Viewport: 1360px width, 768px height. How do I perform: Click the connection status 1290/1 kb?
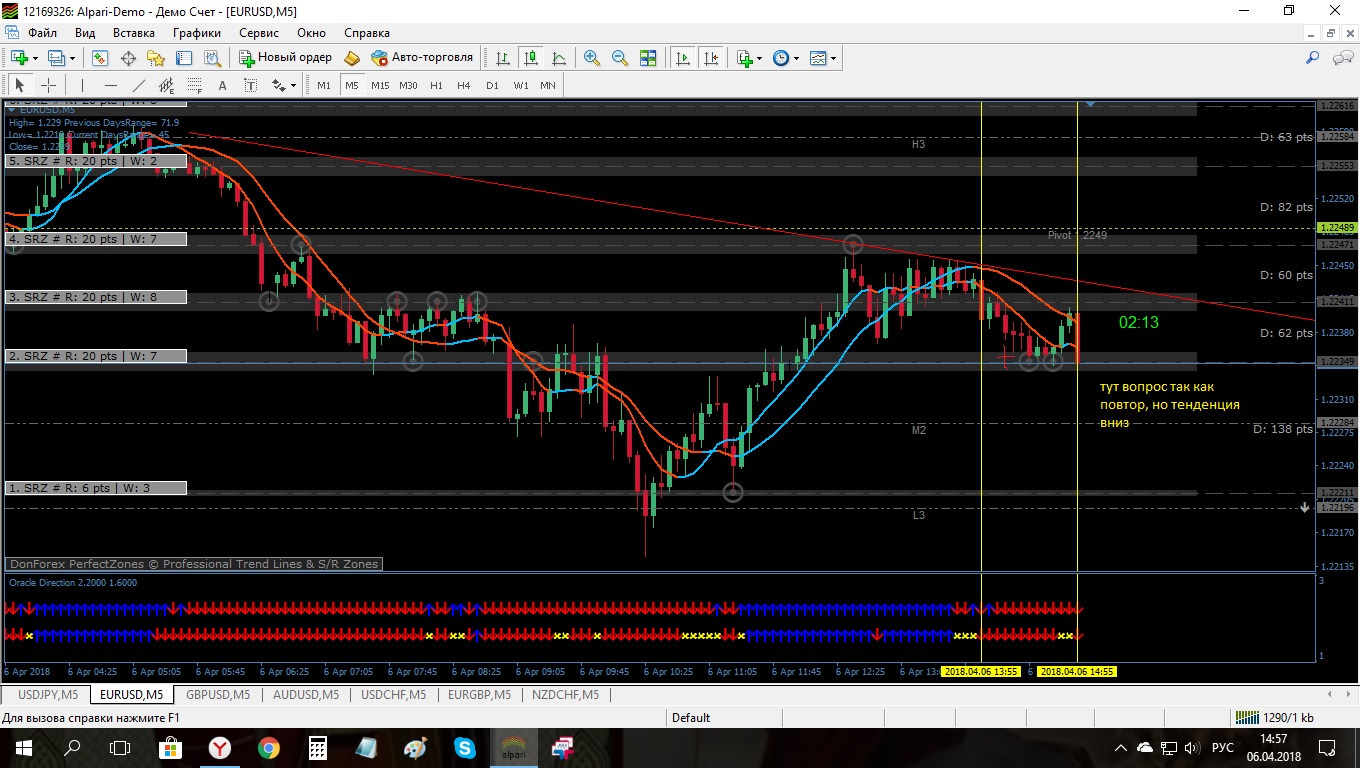click(x=1275, y=717)
